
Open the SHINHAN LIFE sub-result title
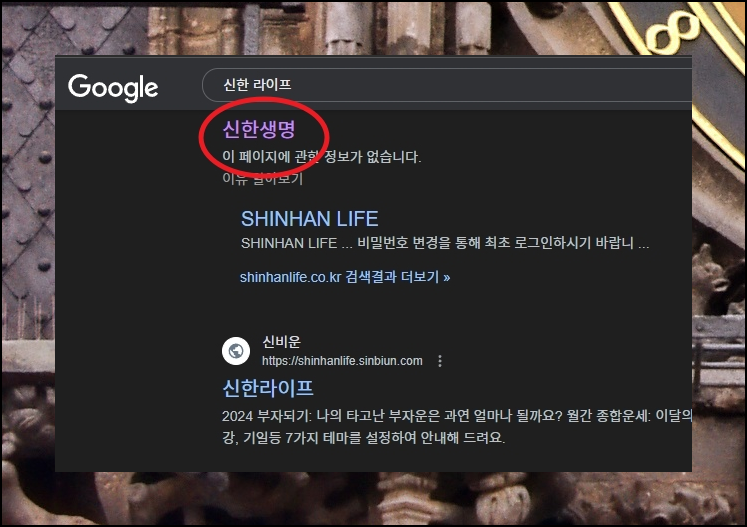pos(309,219)
